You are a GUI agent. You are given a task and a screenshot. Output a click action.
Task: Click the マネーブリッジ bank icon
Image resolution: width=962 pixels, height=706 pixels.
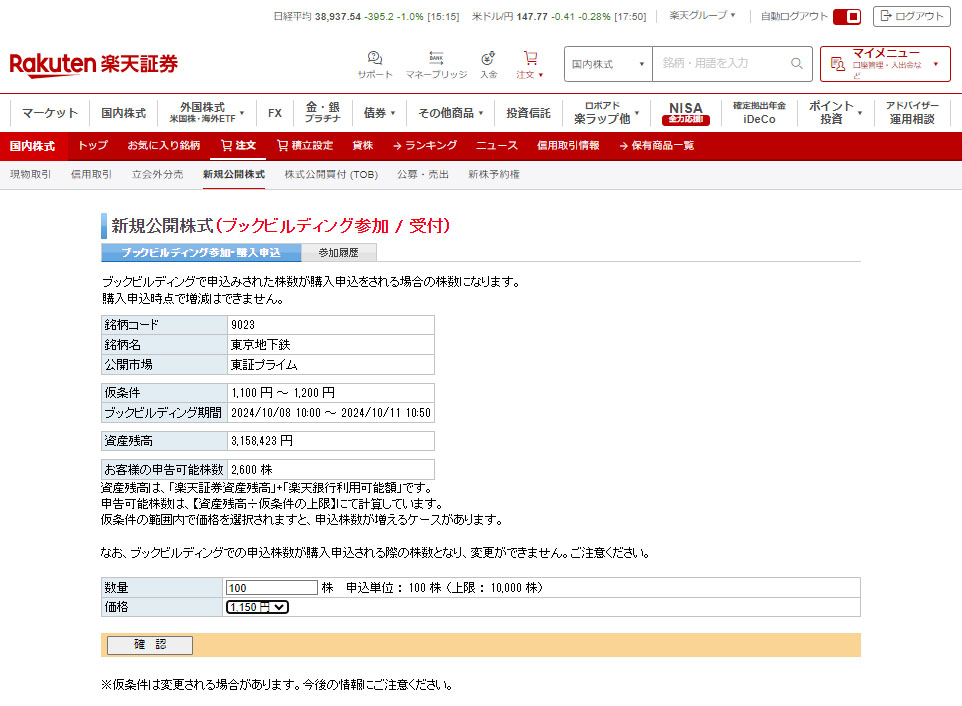pos(436,59)
